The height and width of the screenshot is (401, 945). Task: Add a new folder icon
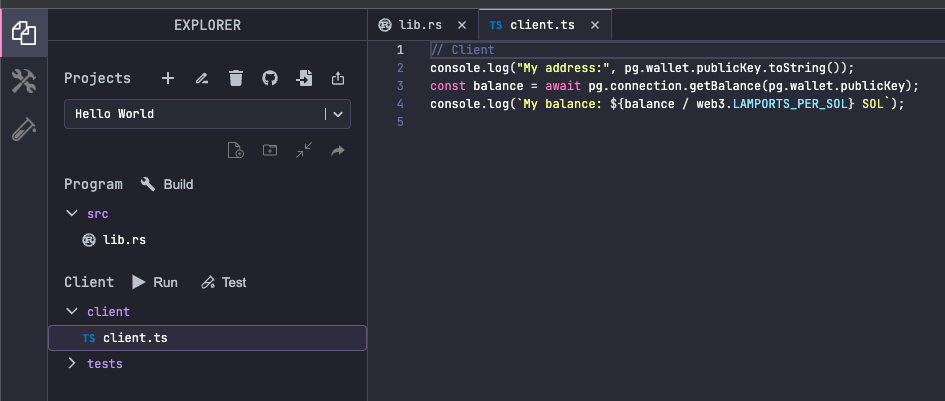point(270,150)
